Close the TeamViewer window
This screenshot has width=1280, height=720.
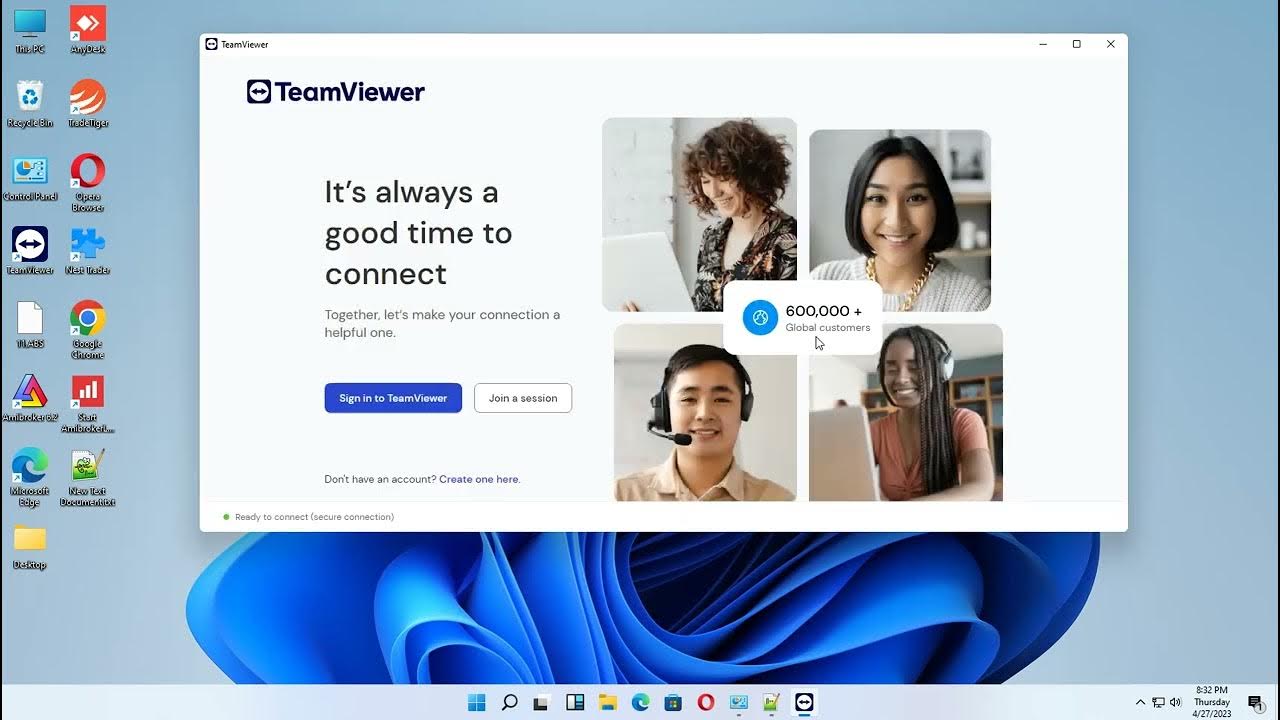(x=1111, y=44)
